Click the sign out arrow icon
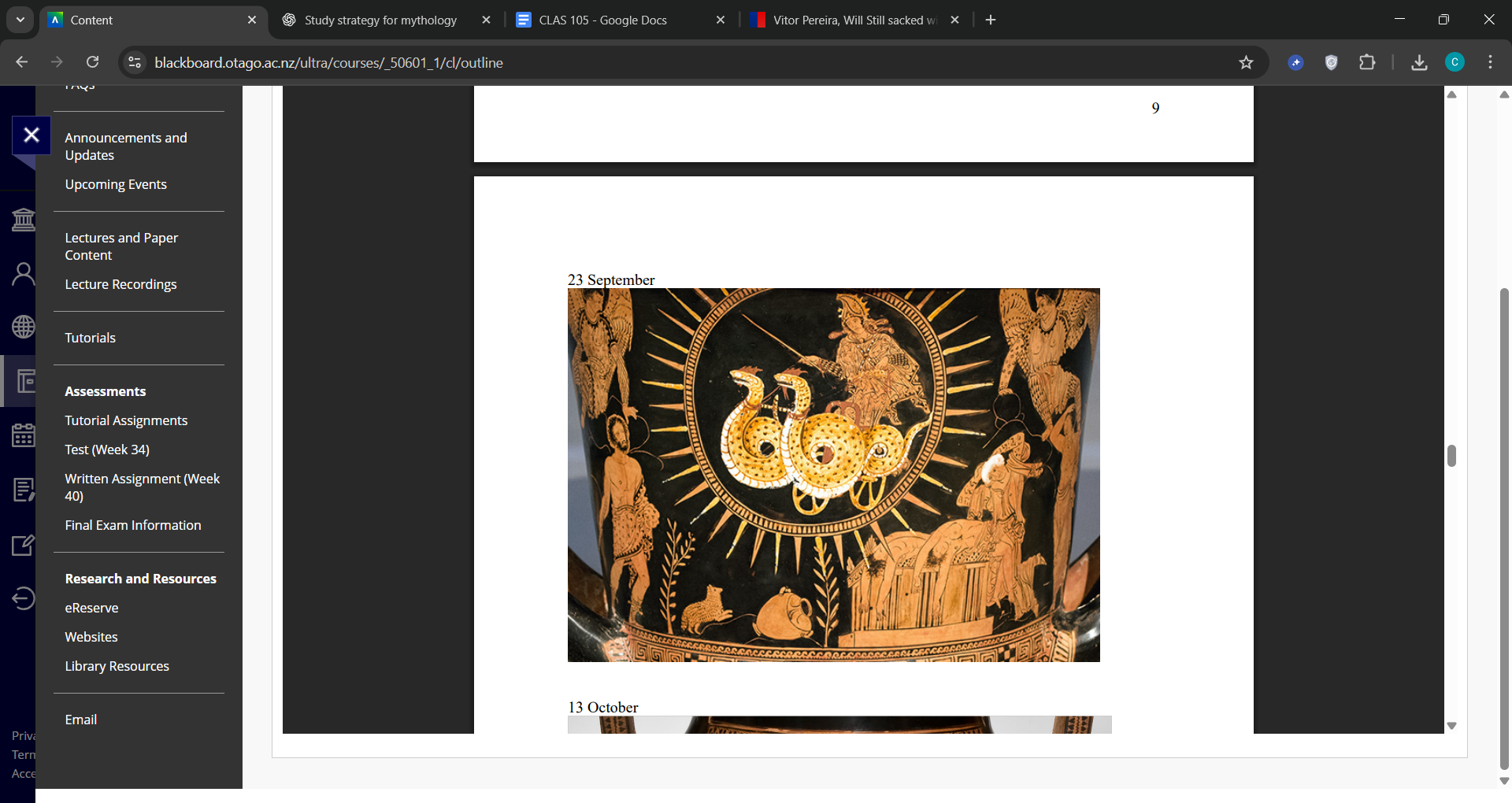Screen dimensions: 1512x803 [24, 598]
